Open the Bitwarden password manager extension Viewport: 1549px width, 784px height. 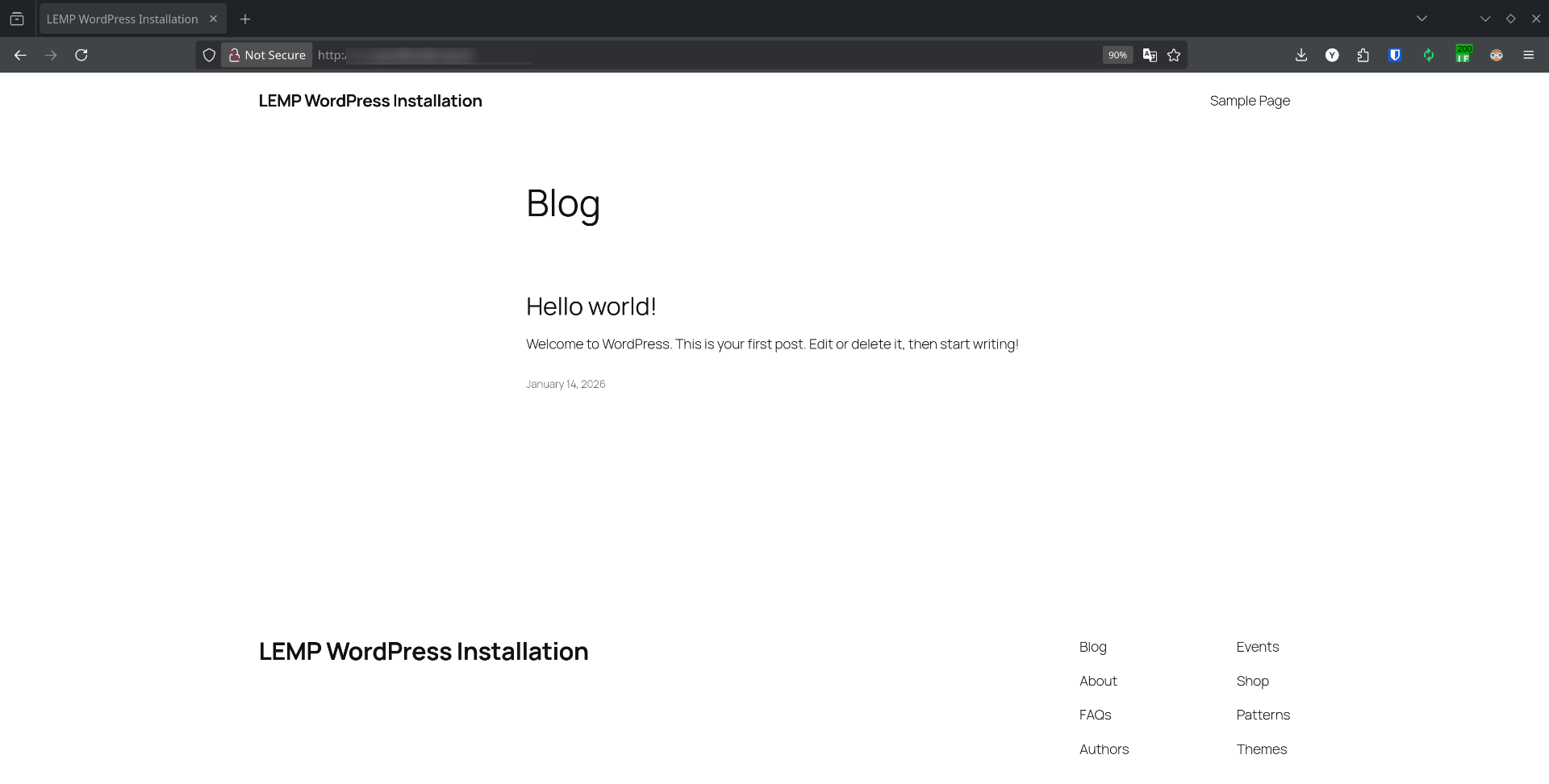pyautogui.click(x=1395, y=55)
